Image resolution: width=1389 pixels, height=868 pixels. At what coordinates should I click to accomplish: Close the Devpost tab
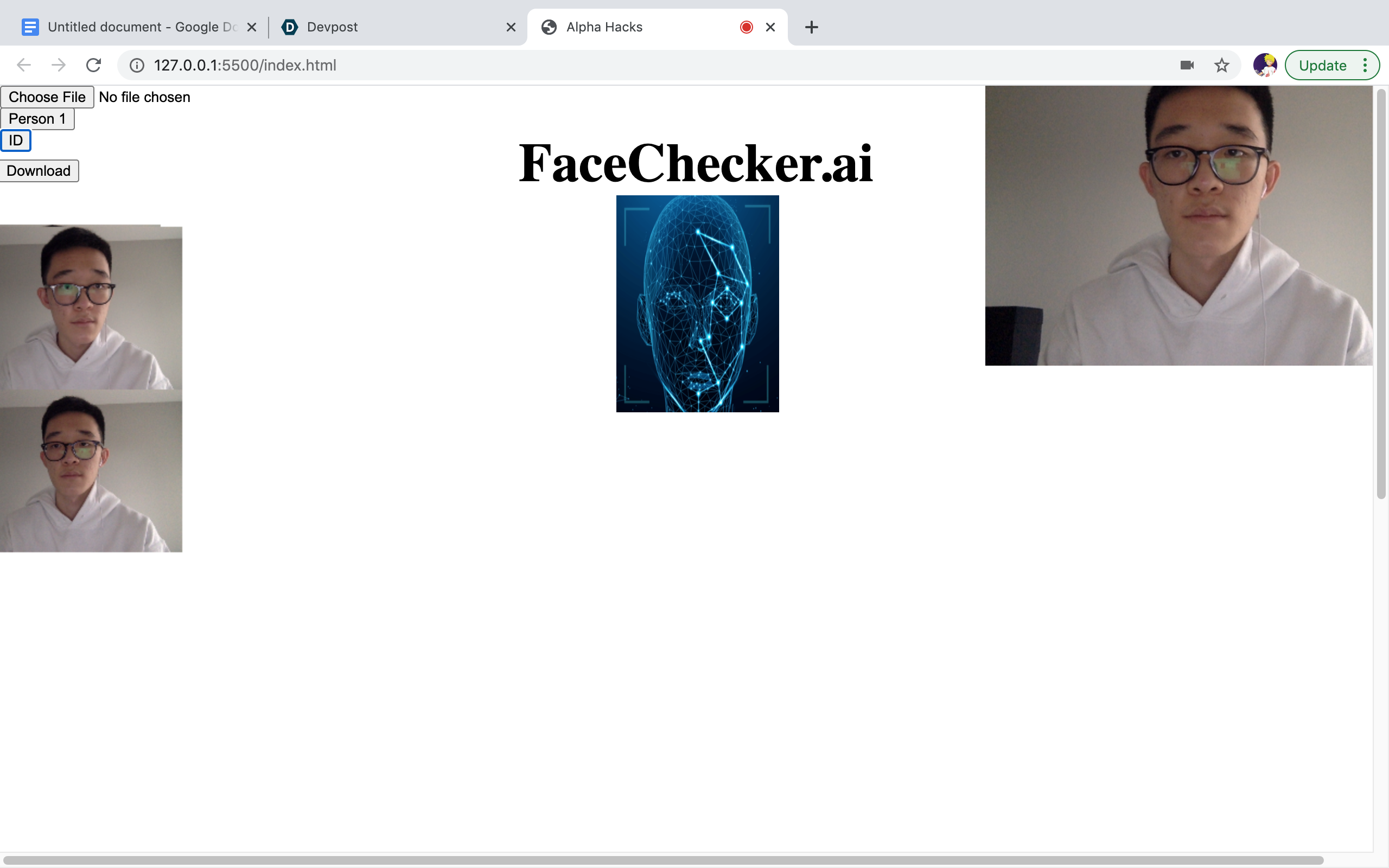(511, 27)
